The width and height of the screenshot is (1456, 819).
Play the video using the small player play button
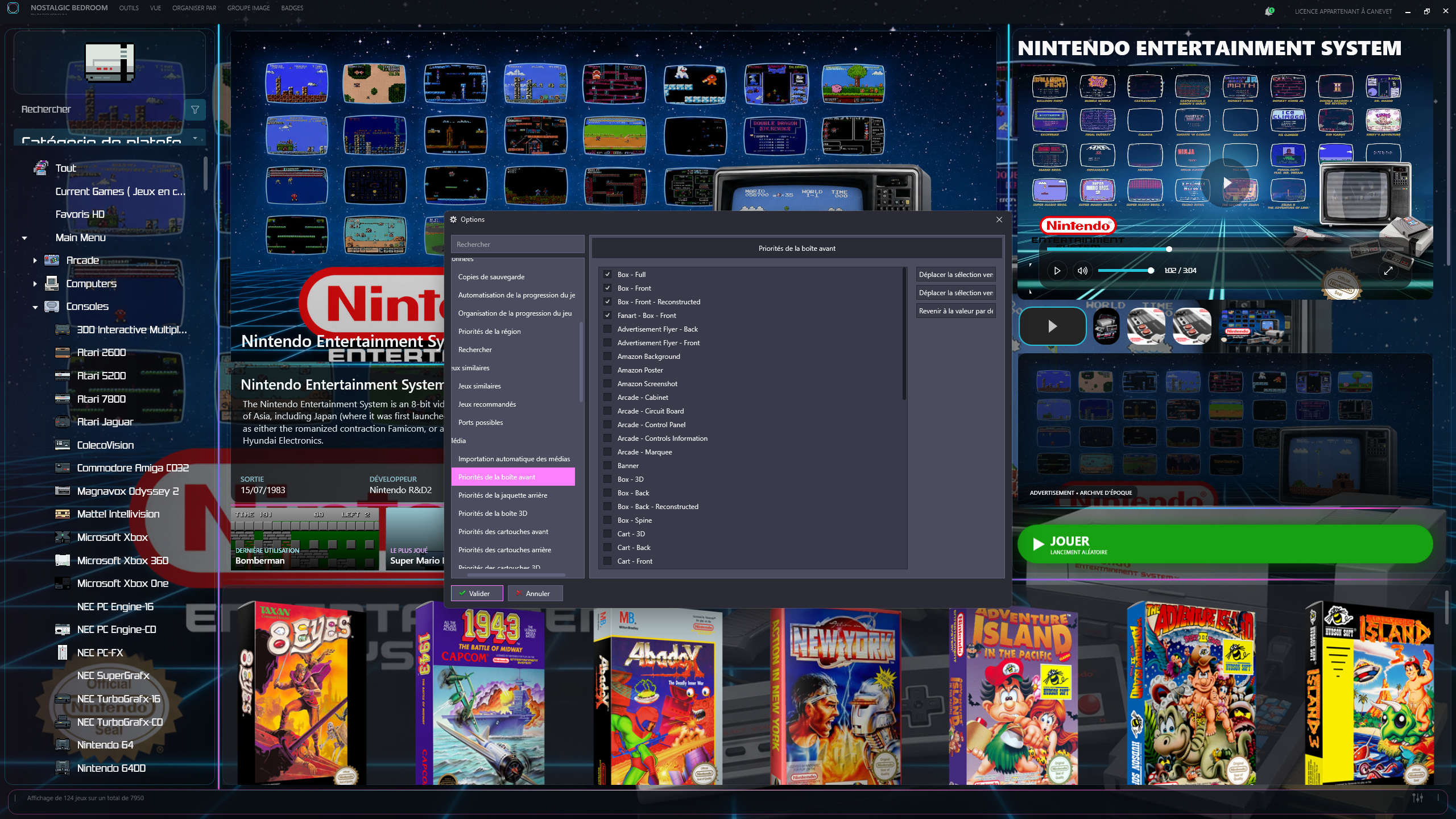pyautogui.click(x=1057, y=271)
